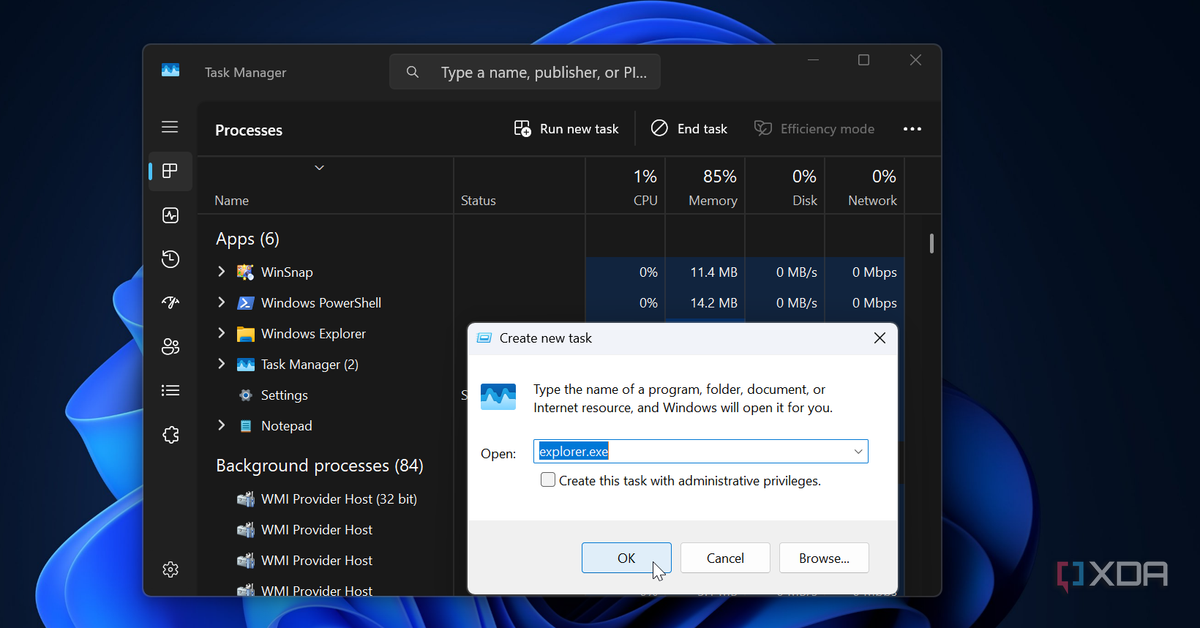This screenshot has height=628, width=1200.
Task: Open Startup apps sidebar icon
Action: (170, 303)
